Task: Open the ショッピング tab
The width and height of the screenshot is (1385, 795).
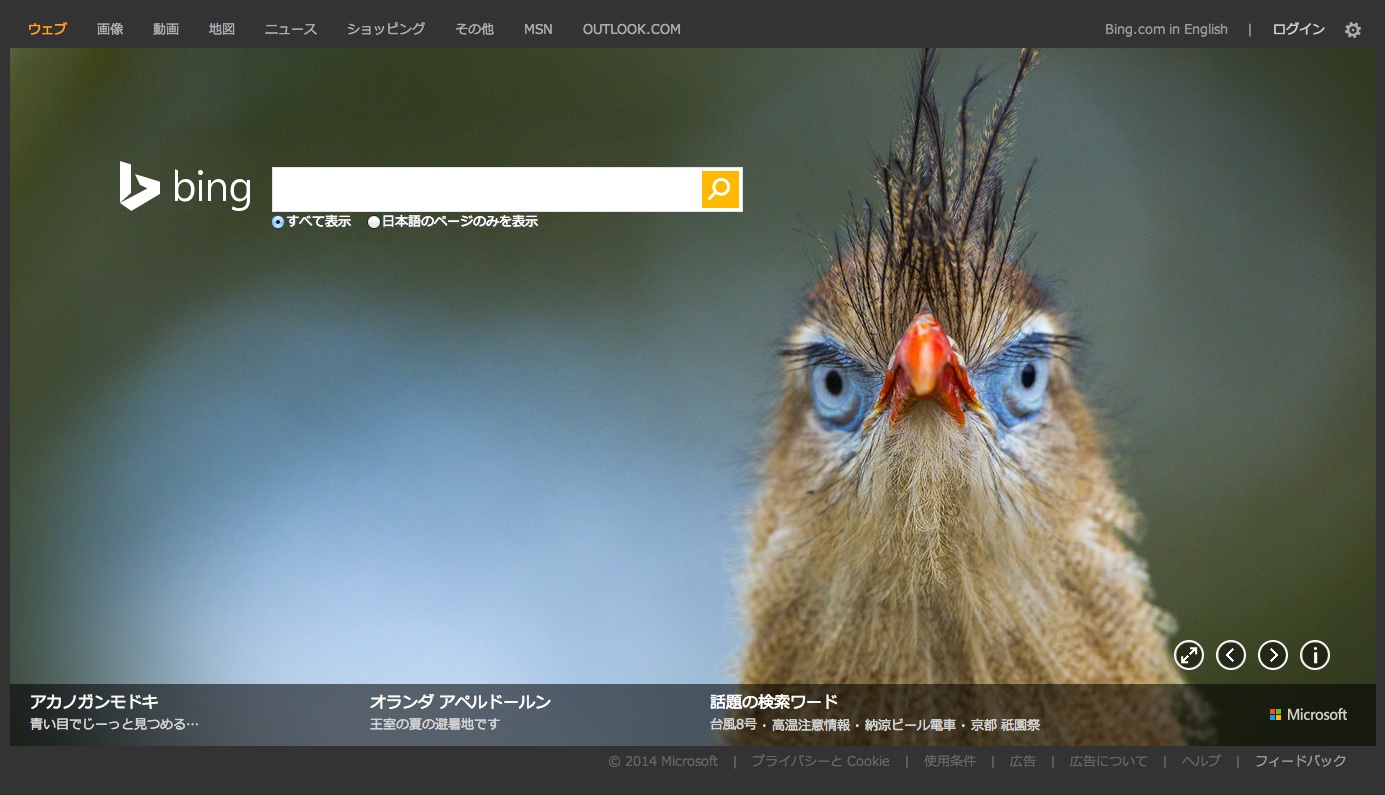Action: click(385, 29)
